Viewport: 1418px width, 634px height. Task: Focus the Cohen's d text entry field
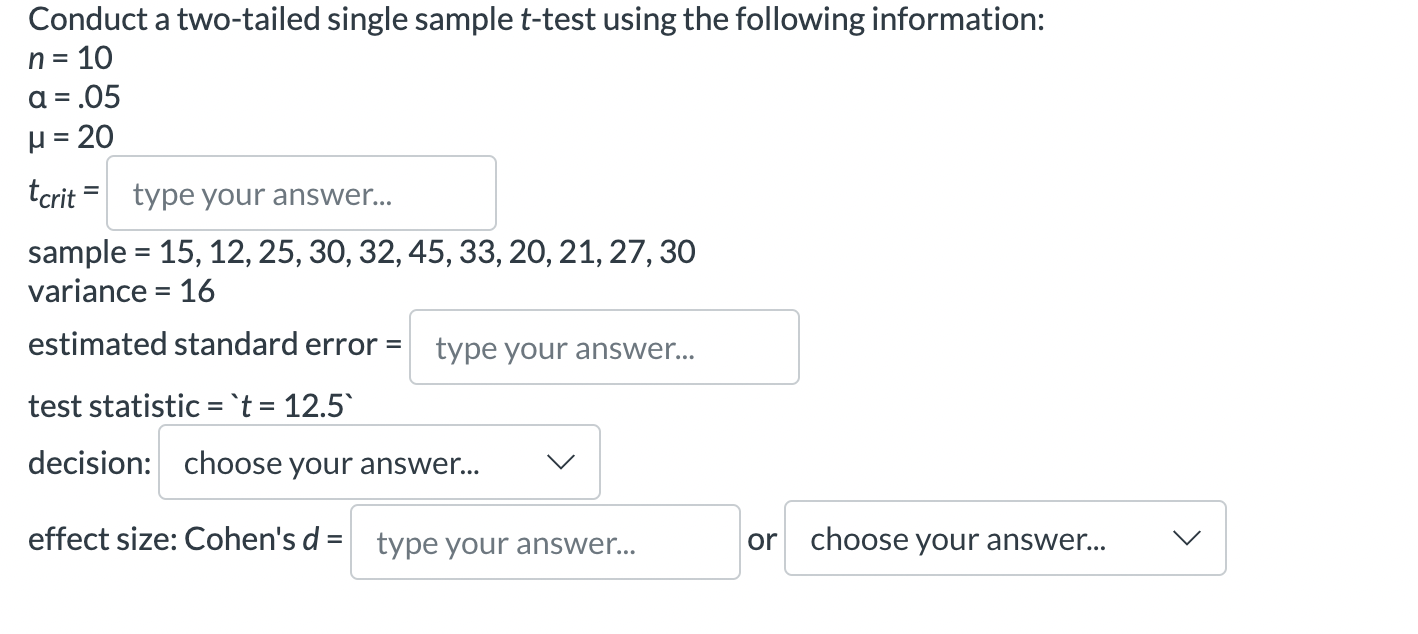544,541
